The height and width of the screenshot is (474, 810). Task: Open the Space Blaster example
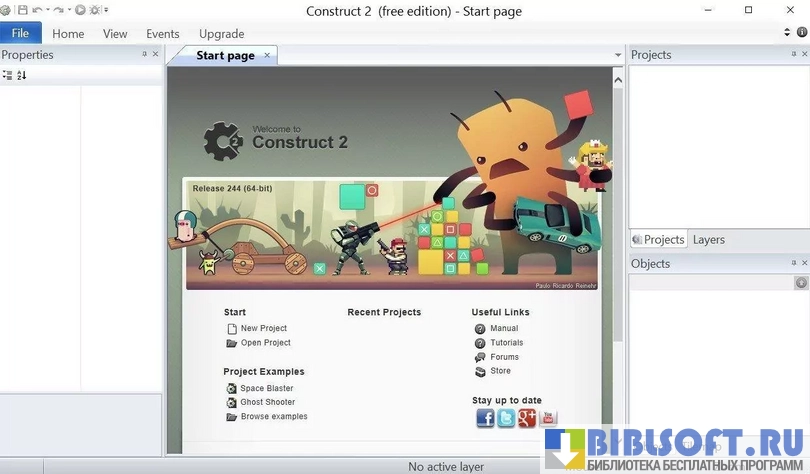266,388
